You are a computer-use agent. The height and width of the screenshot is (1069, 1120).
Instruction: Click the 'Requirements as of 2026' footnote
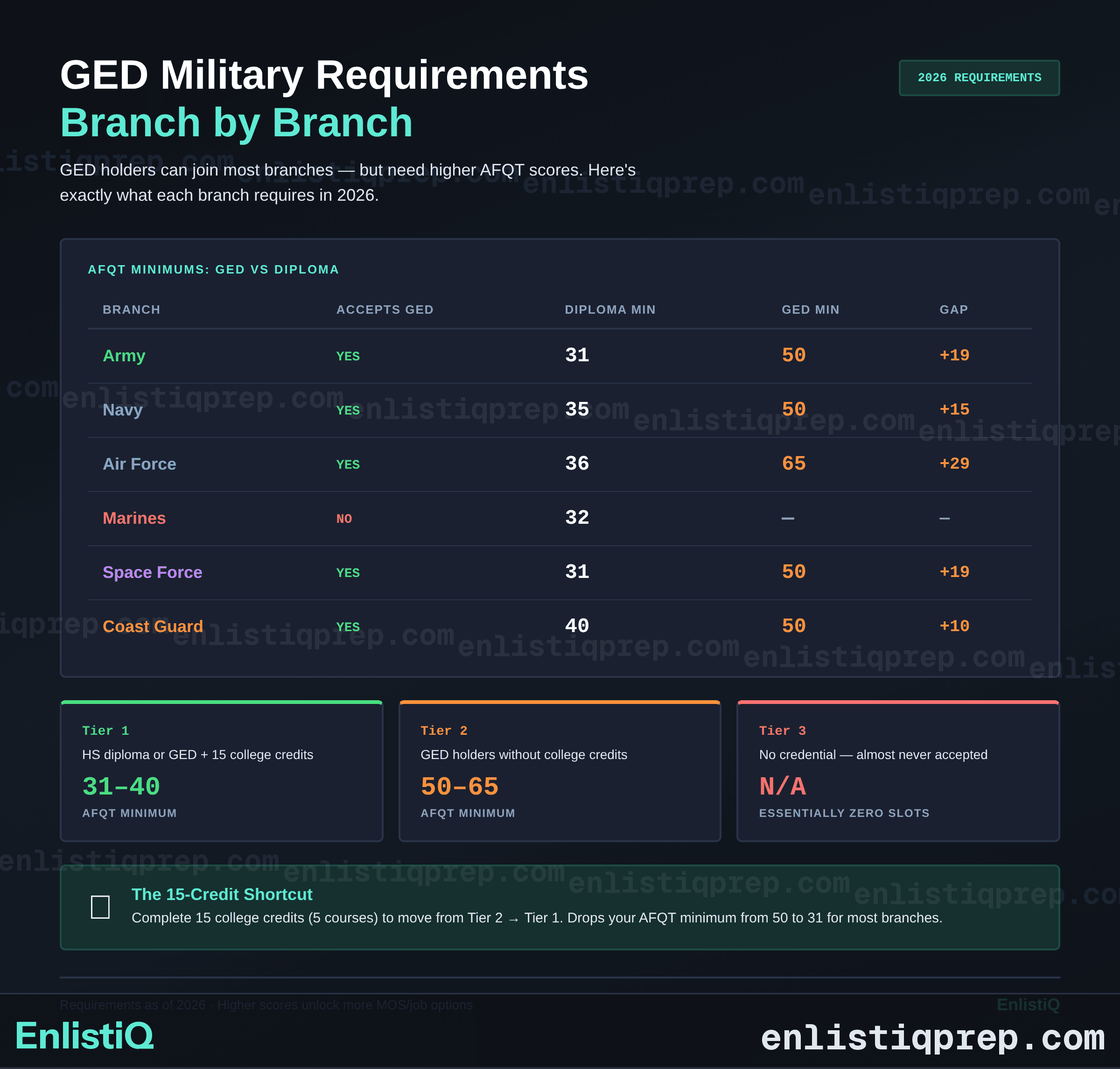pyautogui.click(x=266, y=1005)
